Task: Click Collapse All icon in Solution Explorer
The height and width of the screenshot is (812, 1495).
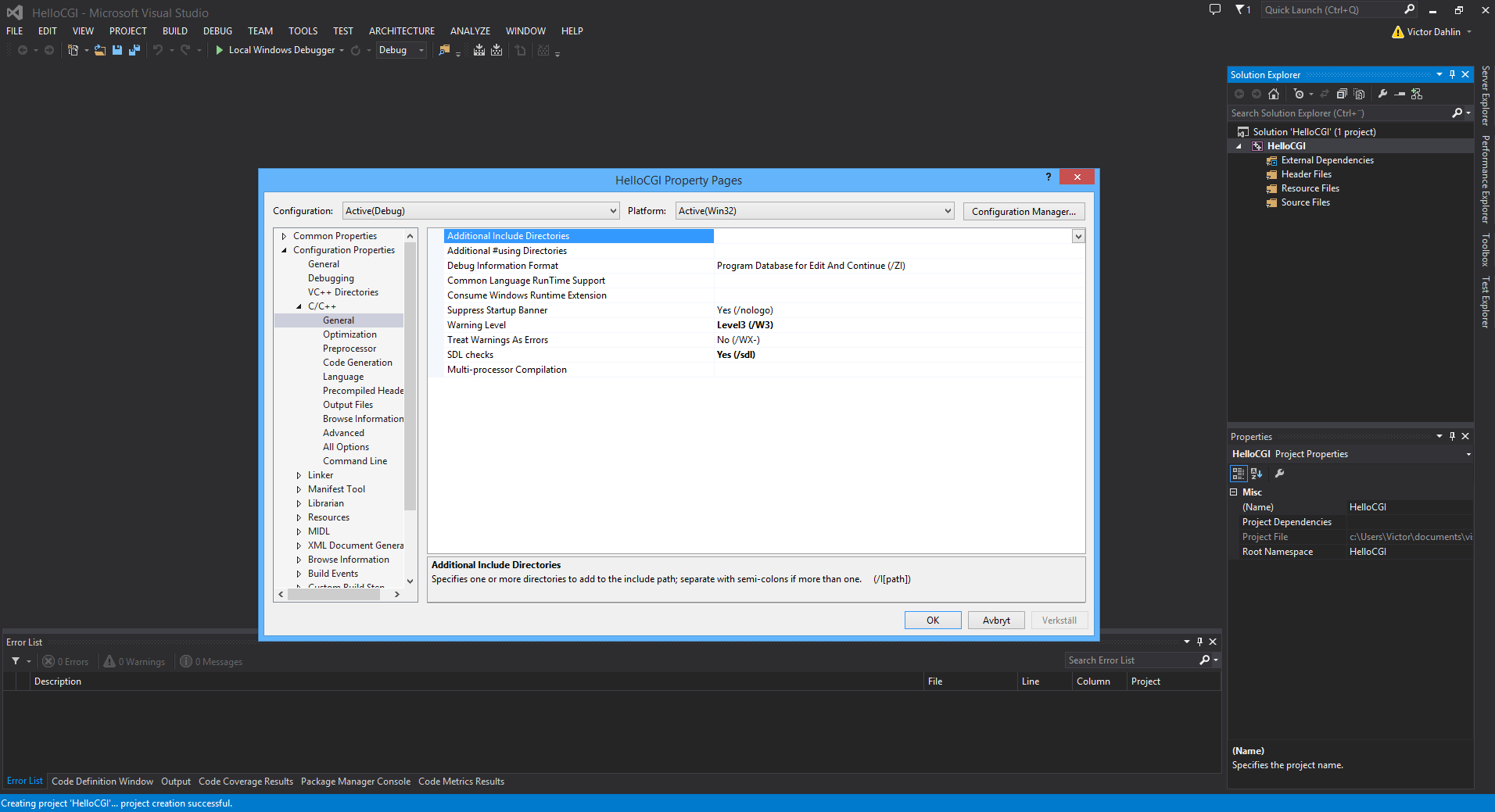Action: (1342, 94)
